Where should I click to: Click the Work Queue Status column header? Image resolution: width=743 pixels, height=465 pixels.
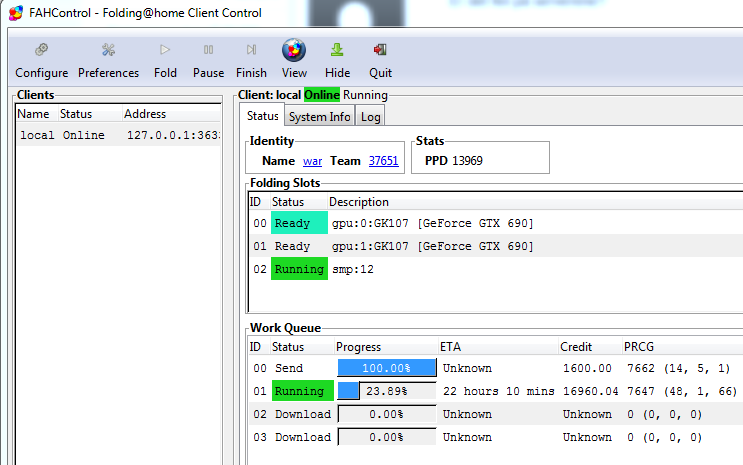coord(302,347)
